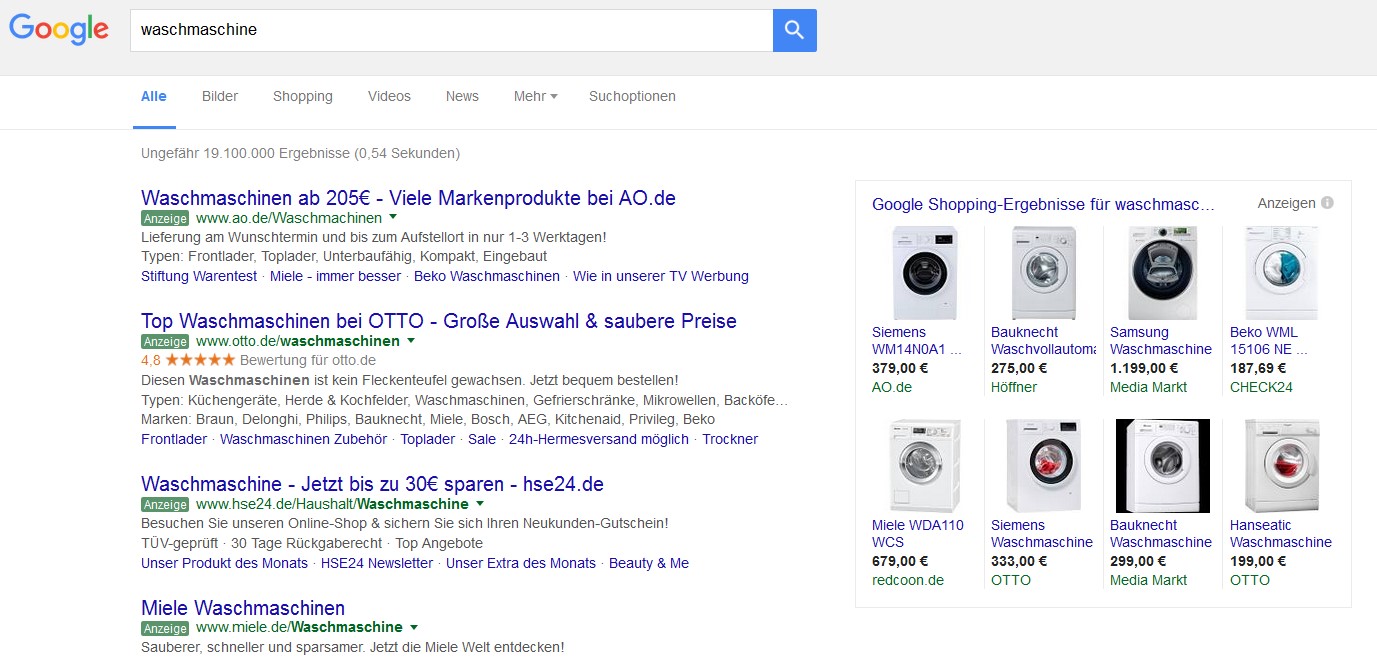Open Suchoptionen
This screenshot has width=1377, height=667.
(632, 96)
